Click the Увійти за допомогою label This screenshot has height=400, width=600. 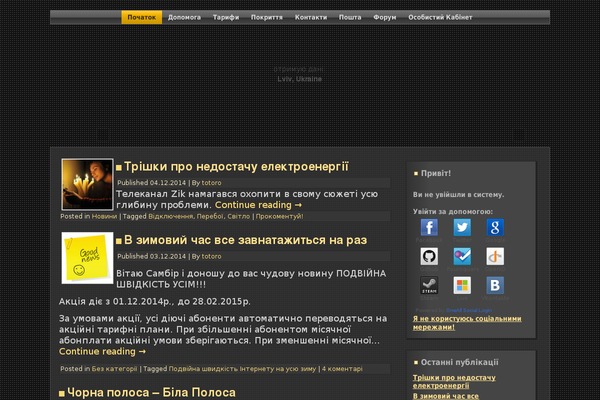(453, 212)
